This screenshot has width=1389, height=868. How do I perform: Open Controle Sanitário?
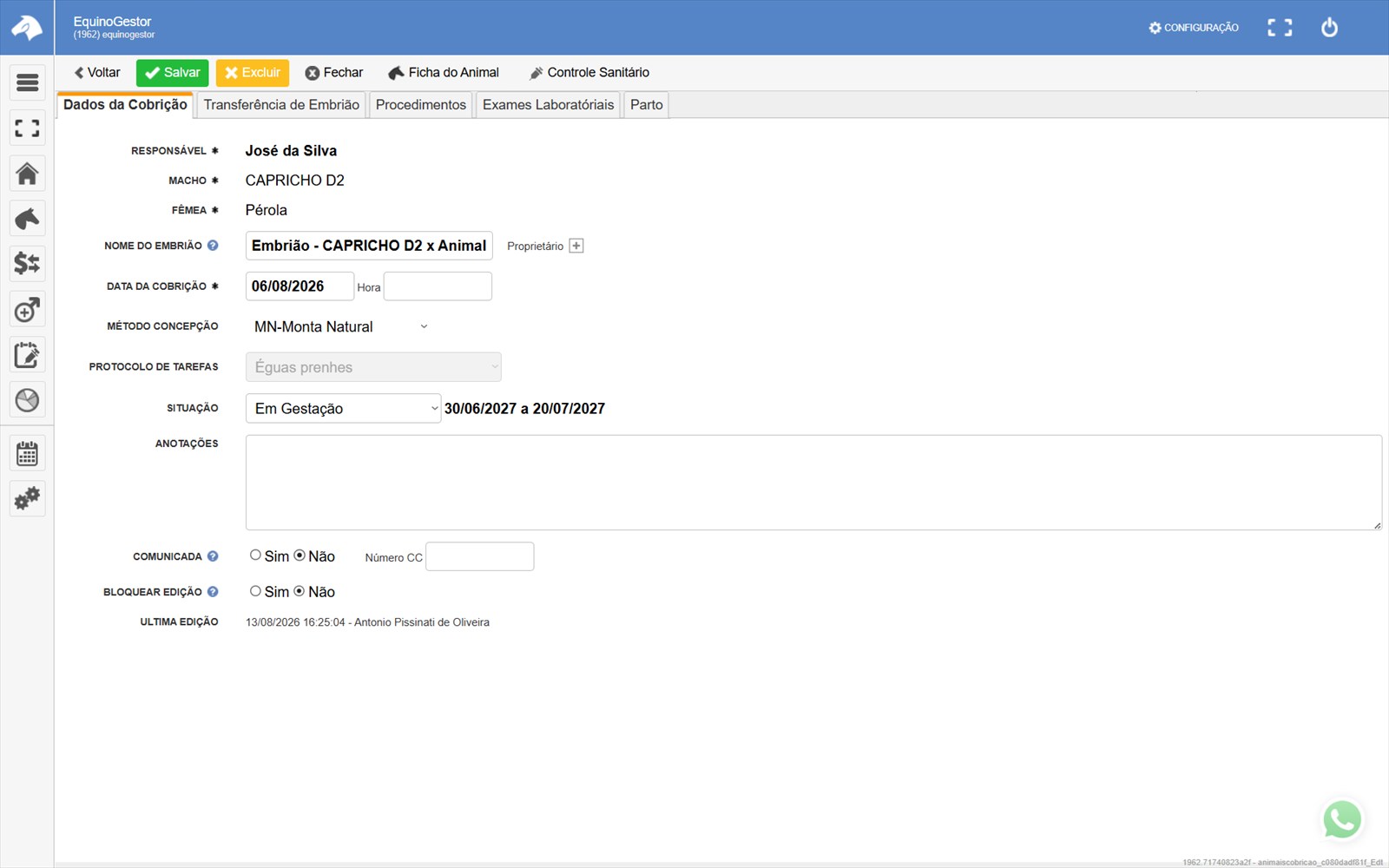(589, 73)
